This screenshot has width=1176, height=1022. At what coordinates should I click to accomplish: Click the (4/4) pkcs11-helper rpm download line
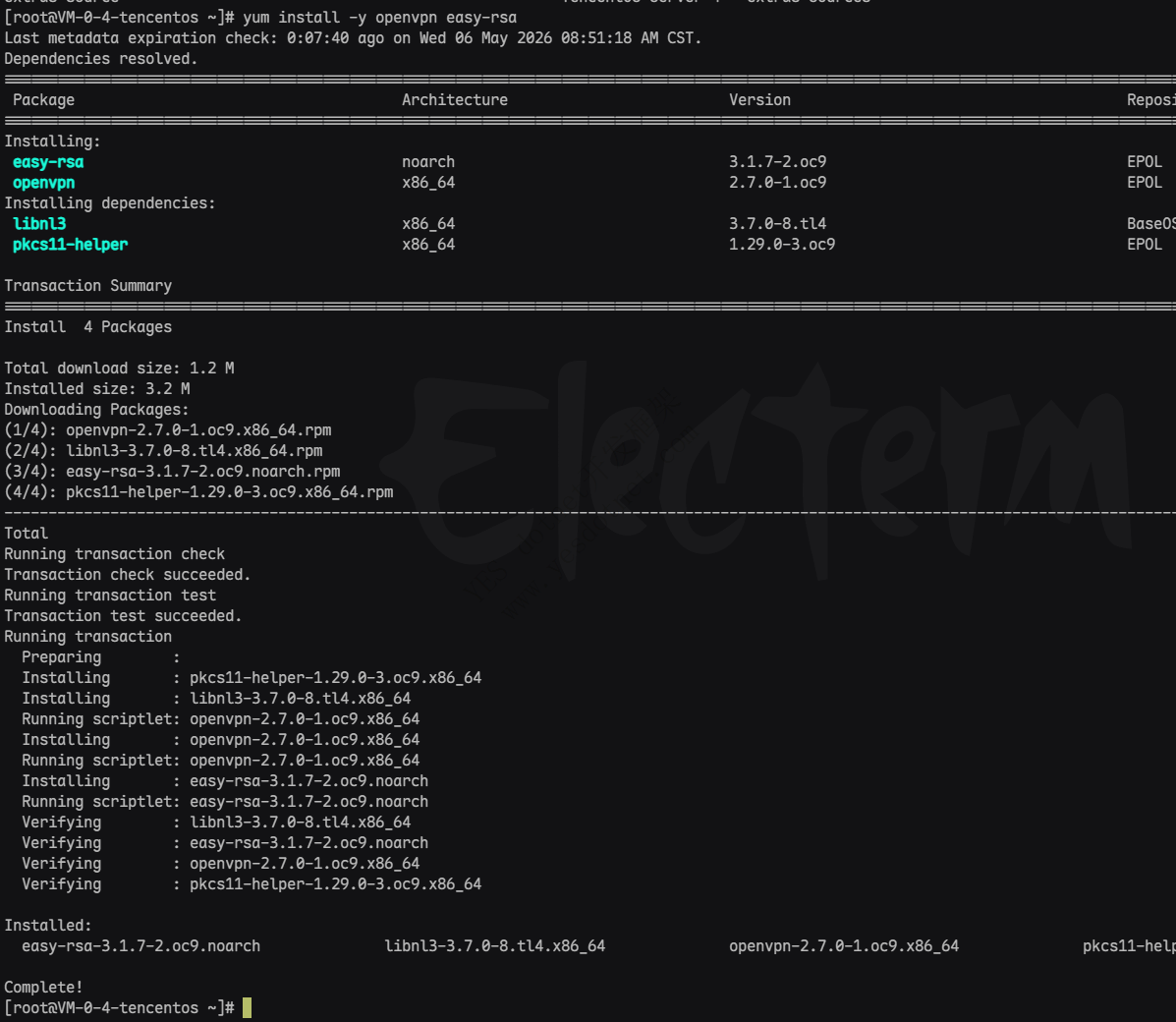point(198,492)
